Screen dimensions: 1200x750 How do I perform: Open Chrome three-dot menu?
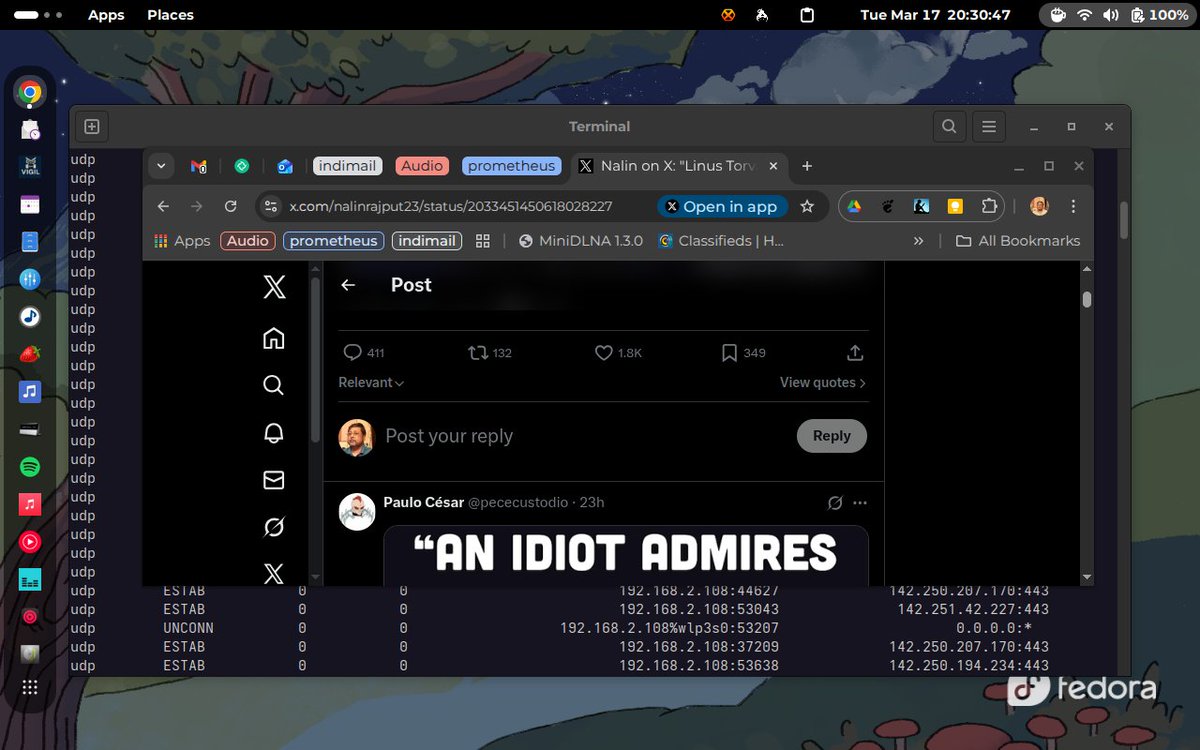point(1073,206)
